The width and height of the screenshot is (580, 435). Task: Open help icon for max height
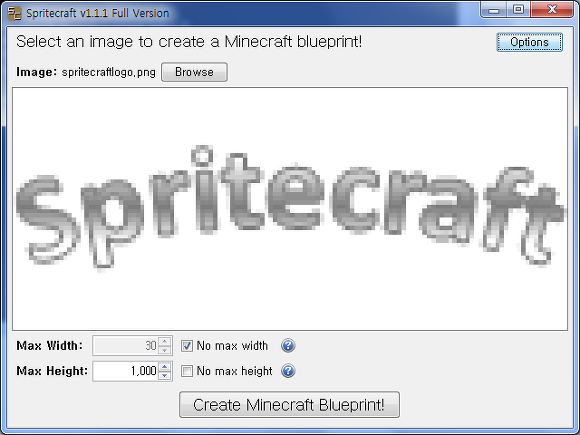coord(288,371)
